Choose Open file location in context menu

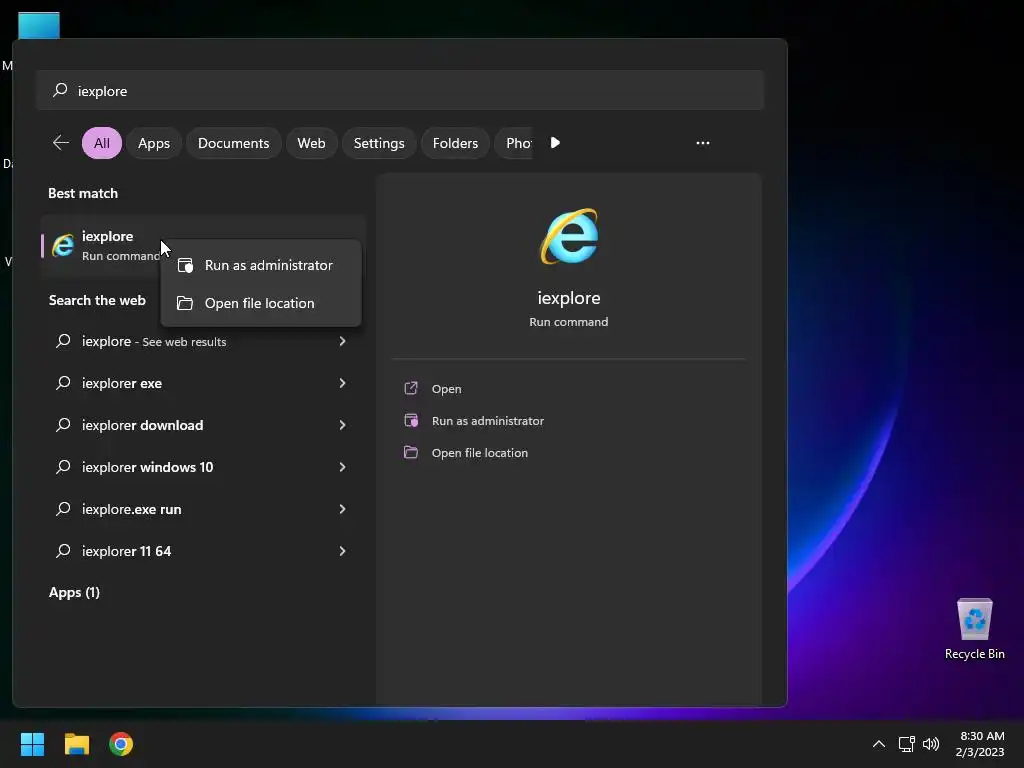(x=261, y=303)
